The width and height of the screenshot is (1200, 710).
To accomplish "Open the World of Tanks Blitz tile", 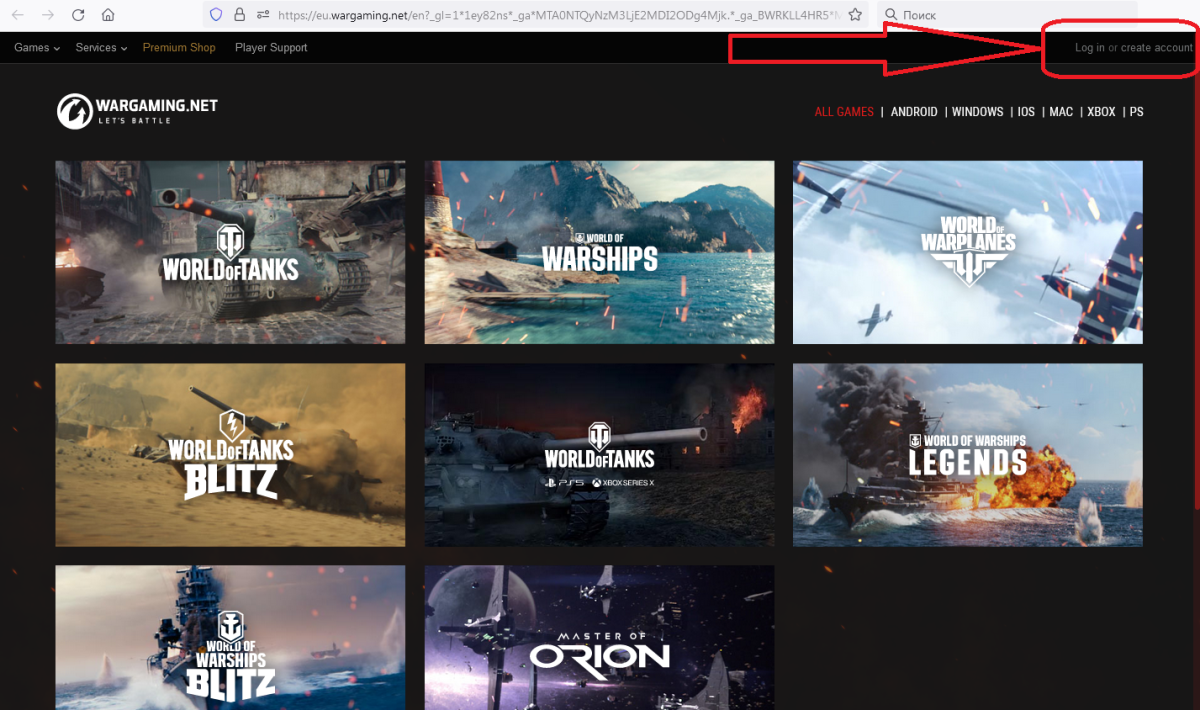I will pyautogui.click(x=230, y=455).
